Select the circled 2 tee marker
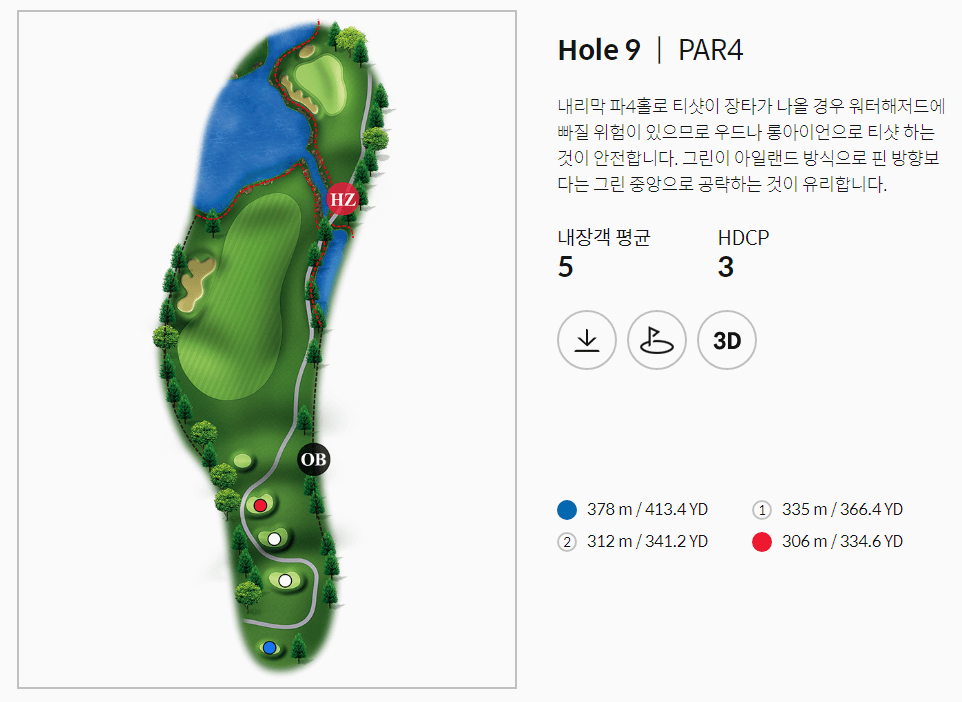 coord(566,544)
